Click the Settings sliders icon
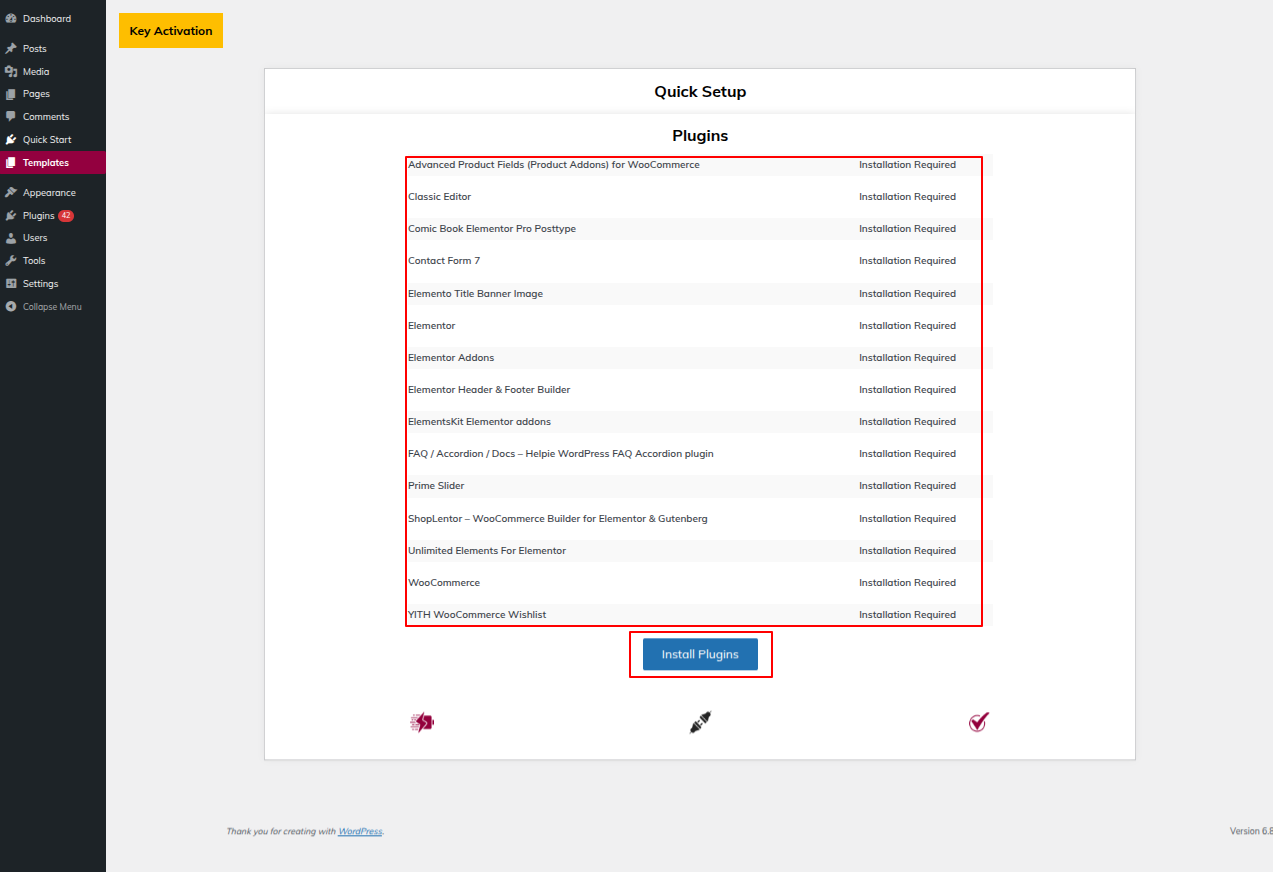This screenshot has height=873, width=1273. click(11, 284)
